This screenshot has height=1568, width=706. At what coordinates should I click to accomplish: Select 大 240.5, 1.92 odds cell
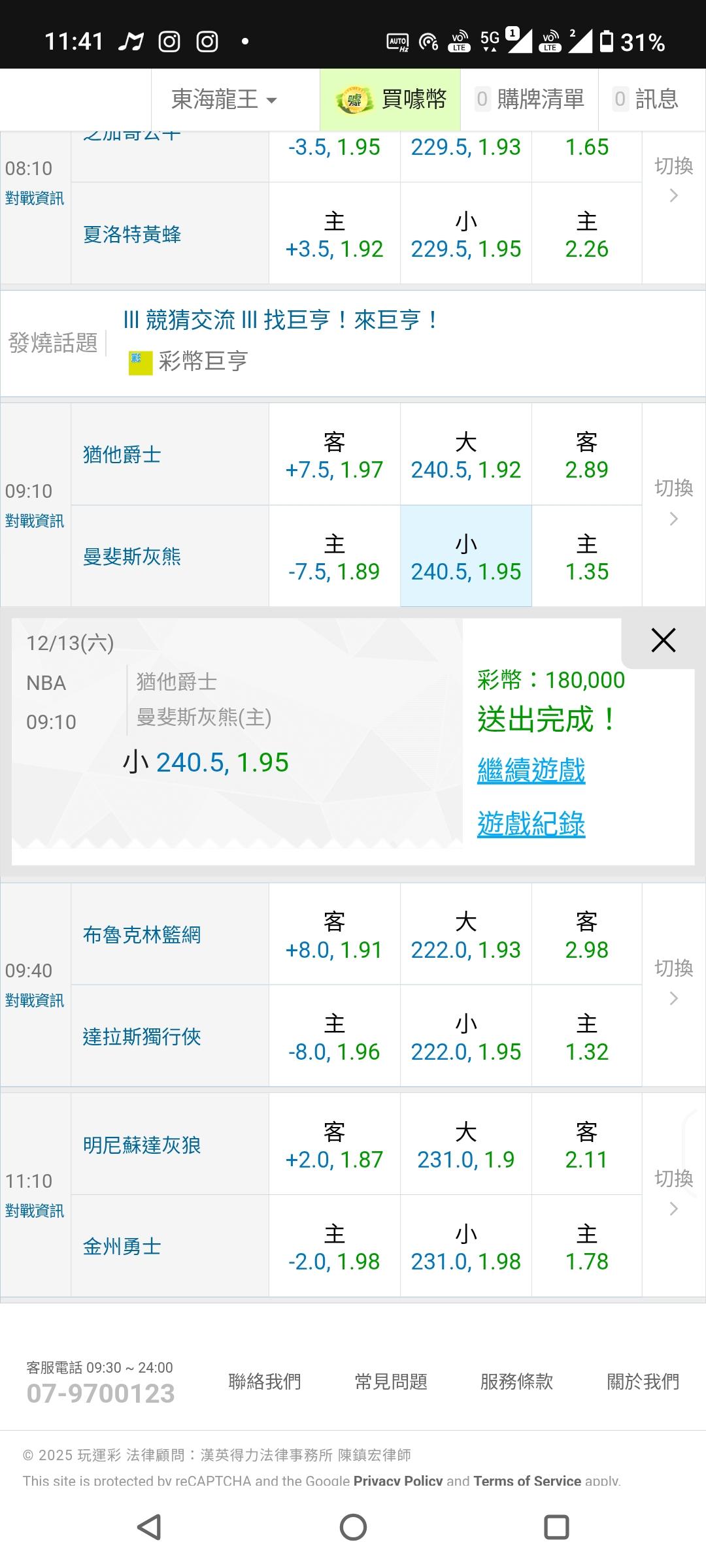coord(465,455)
